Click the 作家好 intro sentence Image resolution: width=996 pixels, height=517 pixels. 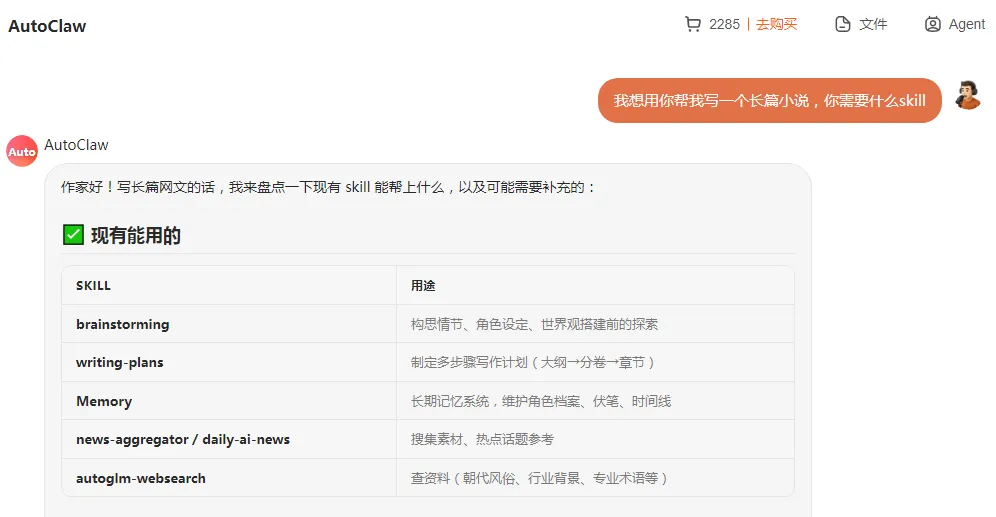pyautogui.click(x=328, y=187)
